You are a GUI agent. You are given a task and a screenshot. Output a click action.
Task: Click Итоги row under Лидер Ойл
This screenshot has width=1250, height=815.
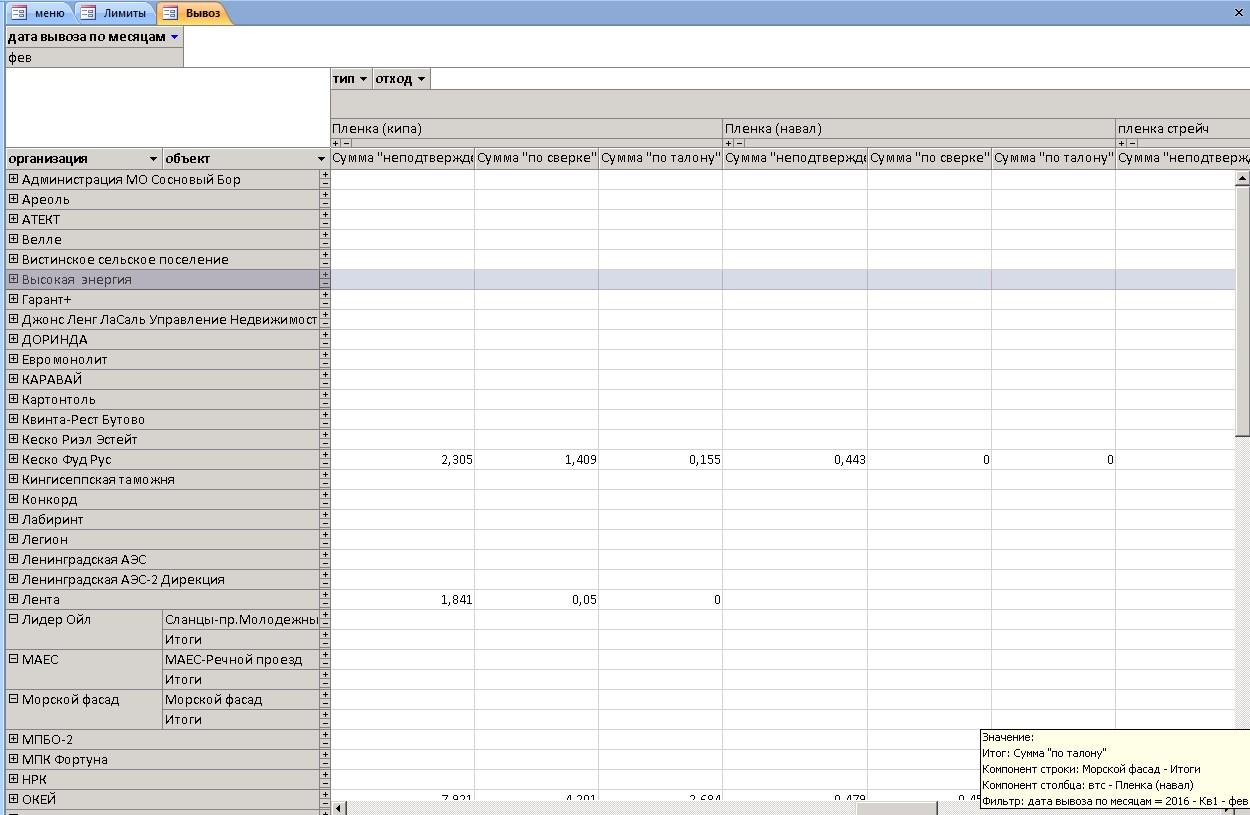[240, 640]
